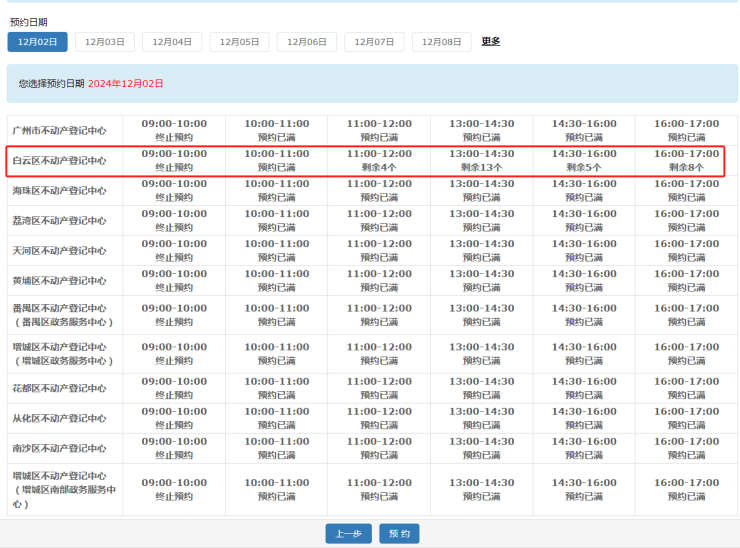Select the 12月02日 date tab
The width and height of the screenshot is (740, 548).
coord(38,42)
